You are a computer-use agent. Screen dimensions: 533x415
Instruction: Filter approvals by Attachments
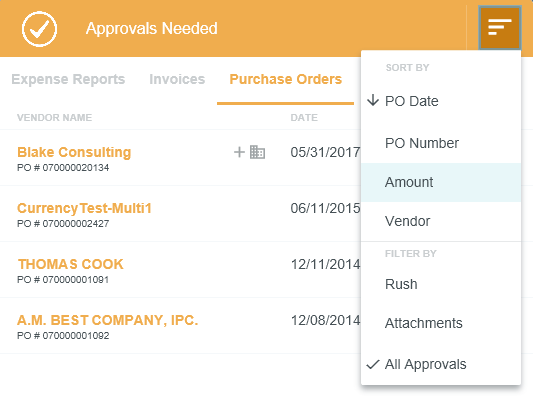[x=441, y=323]
